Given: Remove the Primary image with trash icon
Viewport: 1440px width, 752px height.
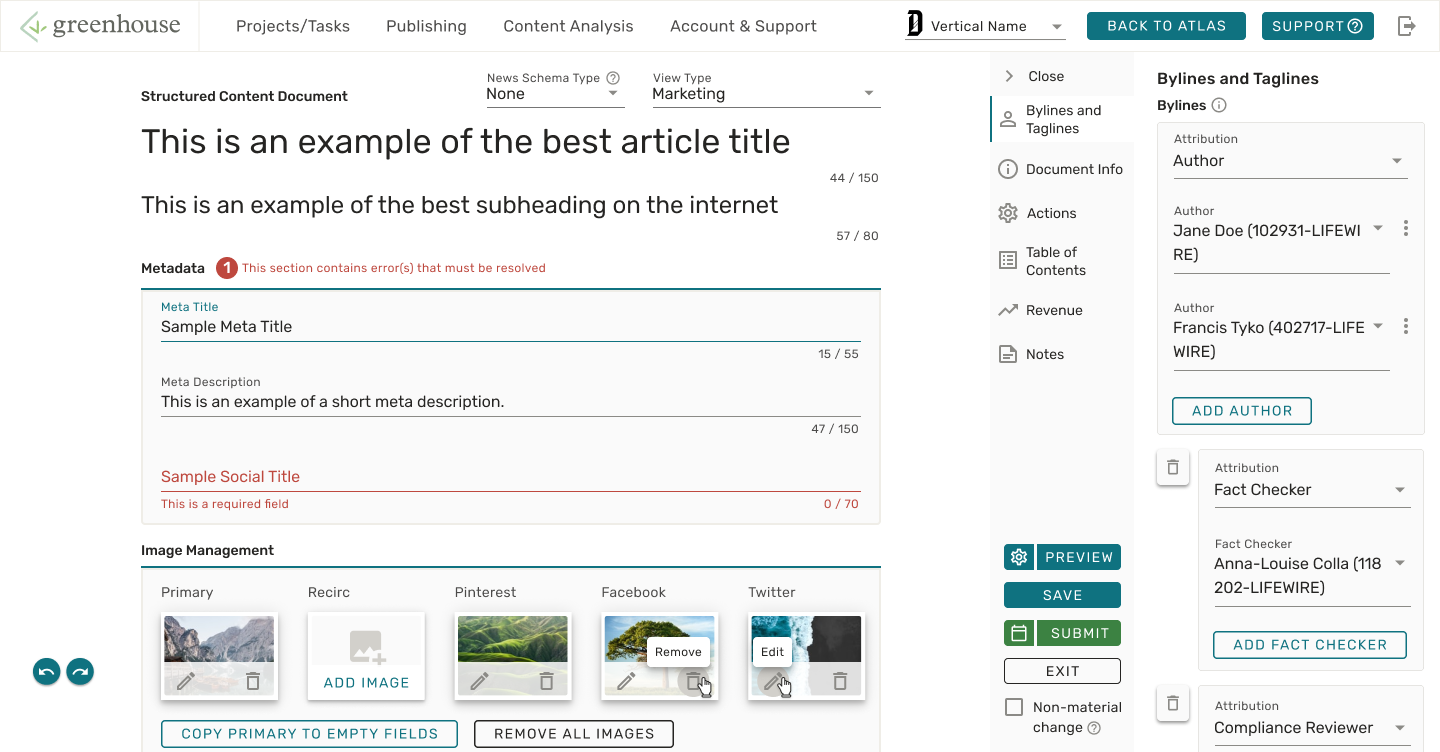Looking at the screenshot, I should (253, 681).
